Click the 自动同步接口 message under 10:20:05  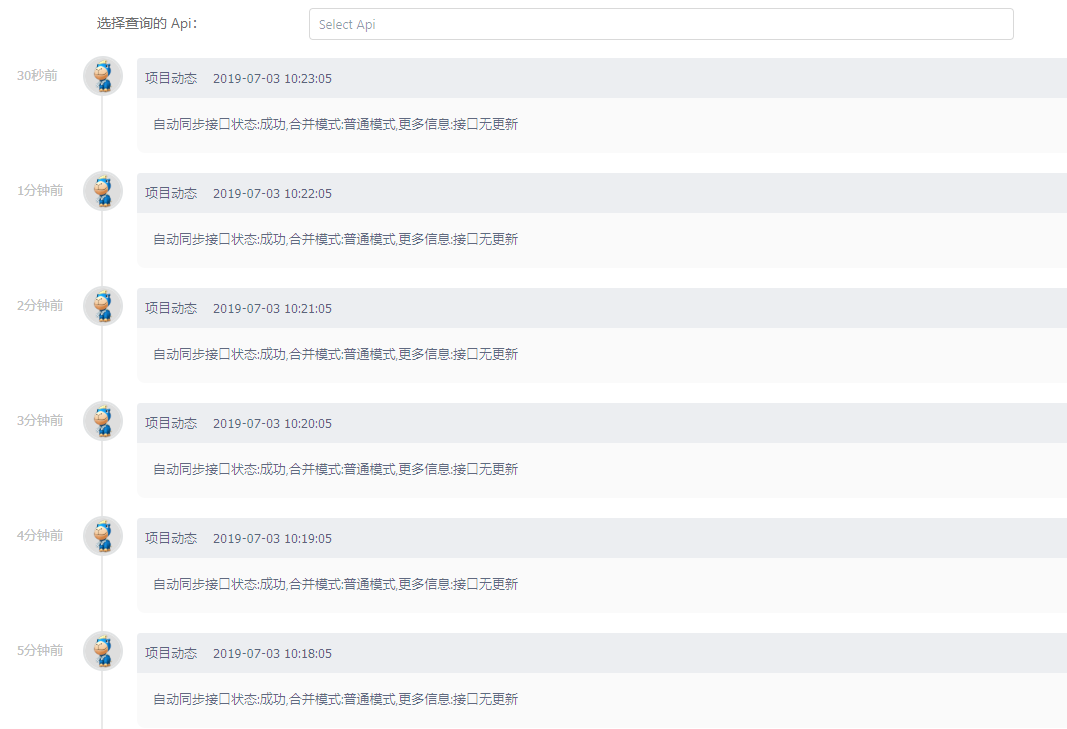(333, 468)
